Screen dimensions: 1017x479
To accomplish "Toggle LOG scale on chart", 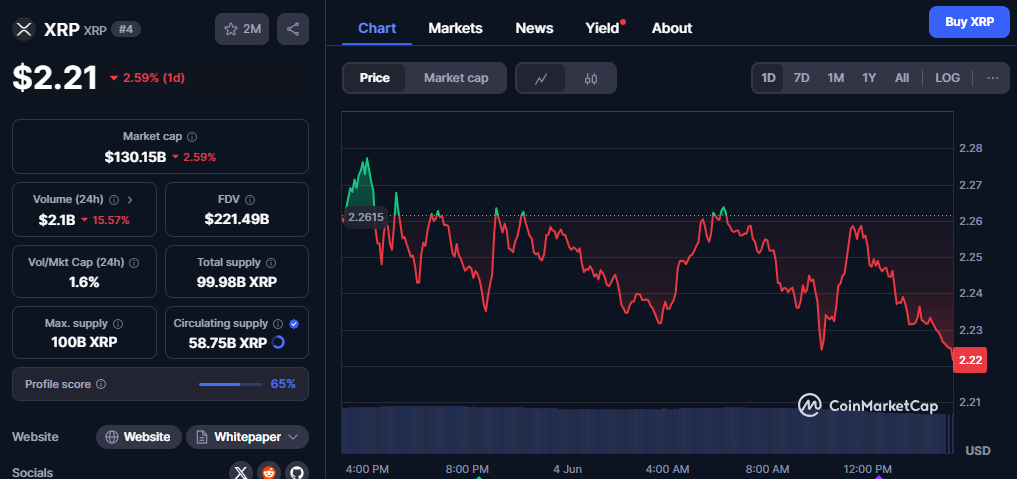I will click(x=947, y=78).
